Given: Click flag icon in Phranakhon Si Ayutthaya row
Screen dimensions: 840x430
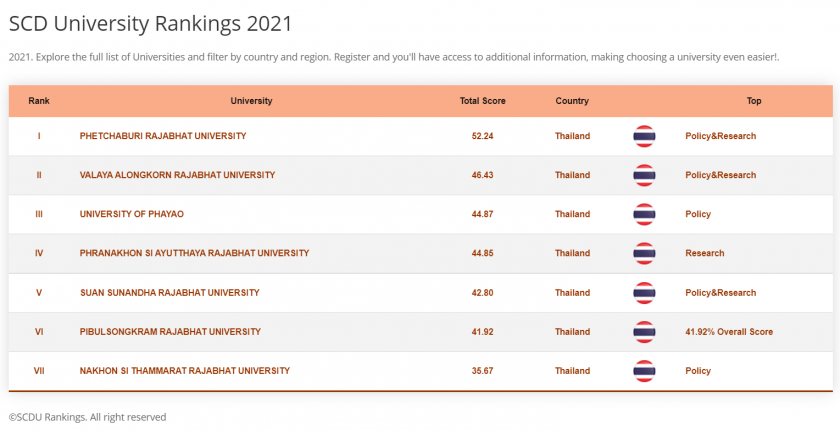Looking at the screenshot, I should [644, 253].
